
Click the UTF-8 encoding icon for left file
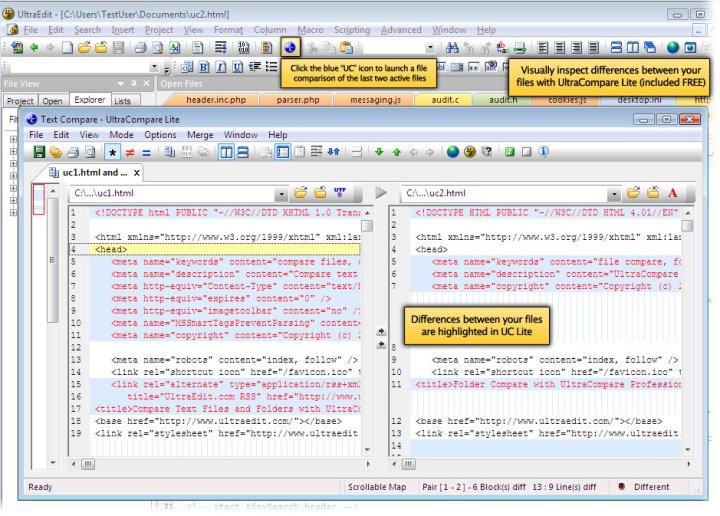pos(340,193)
